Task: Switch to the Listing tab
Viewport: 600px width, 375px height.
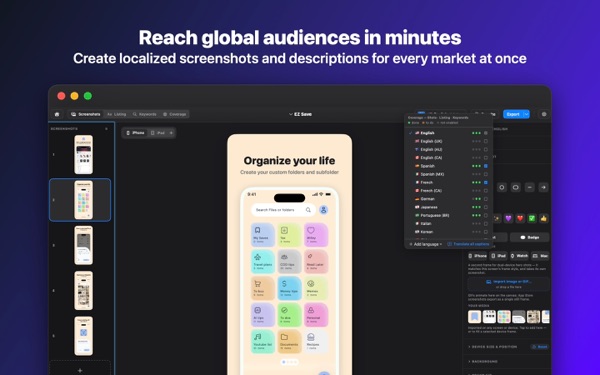Action: (117, 114)
